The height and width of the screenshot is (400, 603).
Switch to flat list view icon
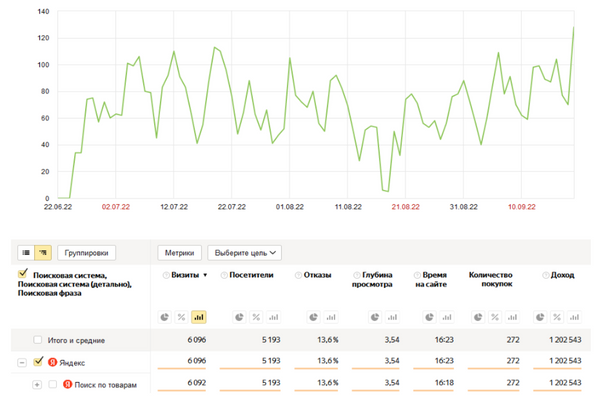coord(26,253)
